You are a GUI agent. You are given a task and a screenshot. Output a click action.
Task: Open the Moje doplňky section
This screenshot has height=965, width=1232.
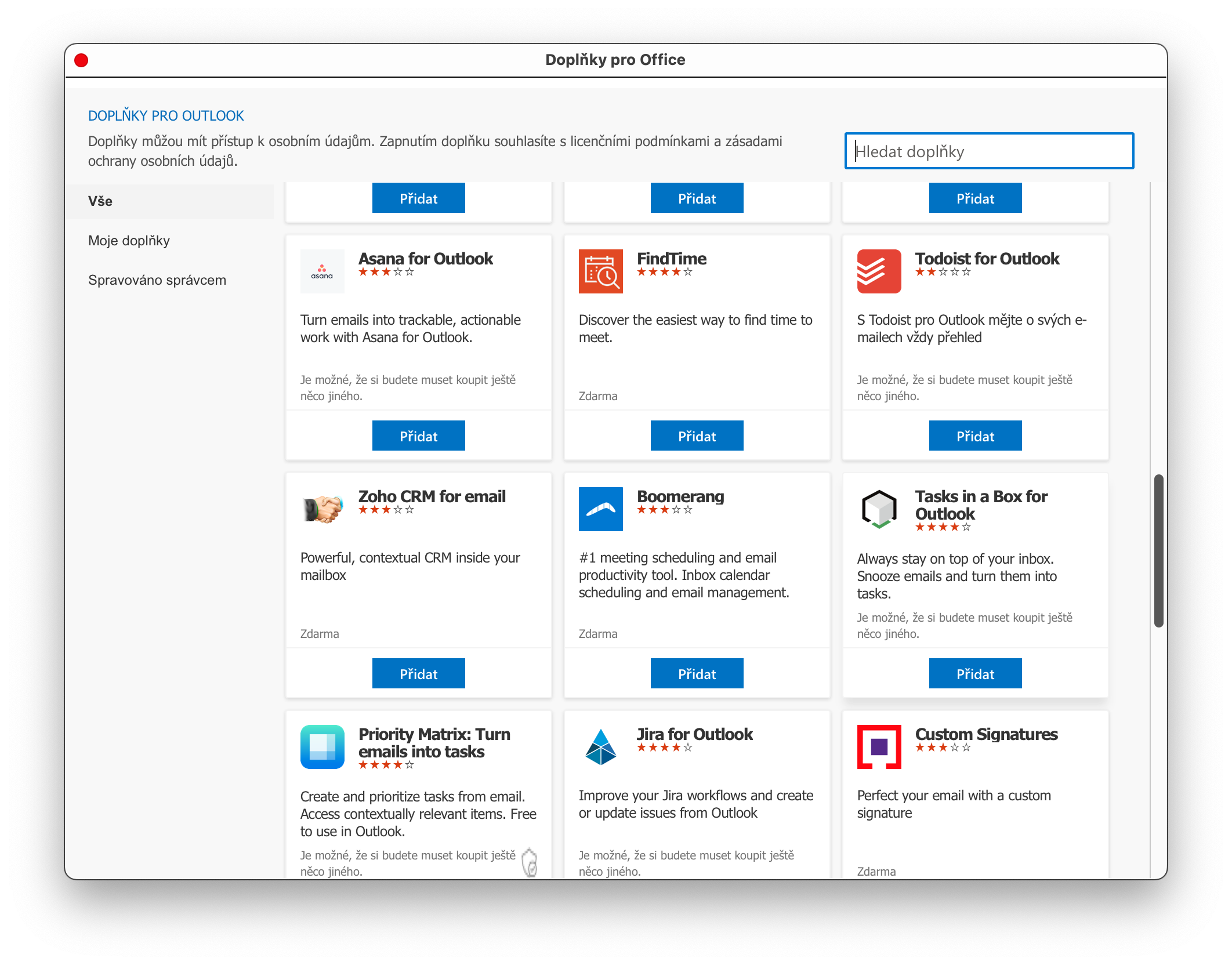[x=129, y=241]
